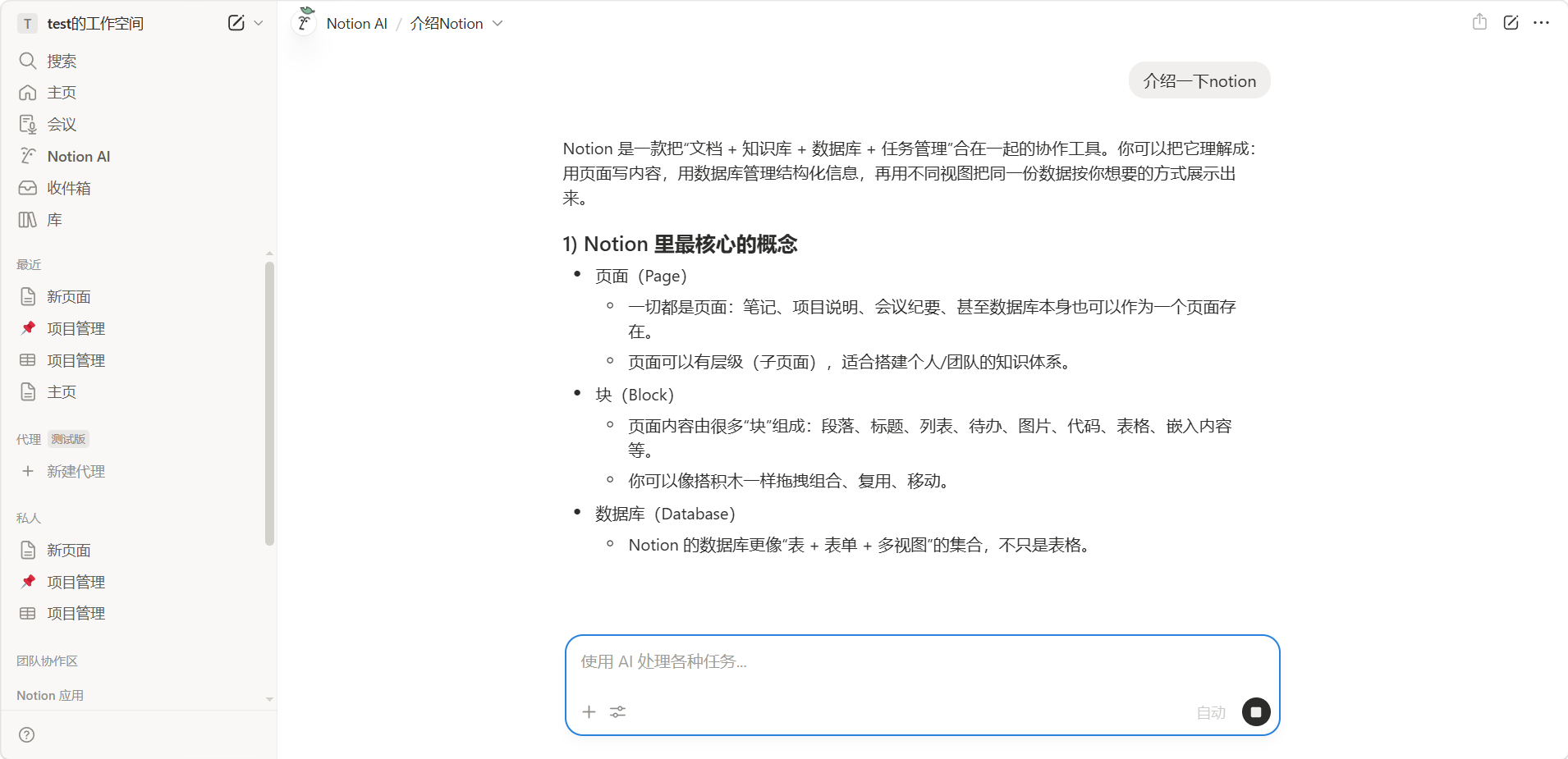The image size is (1568, 759).
Task: Open the Library (库) item
Action: [x=54, y=220]
